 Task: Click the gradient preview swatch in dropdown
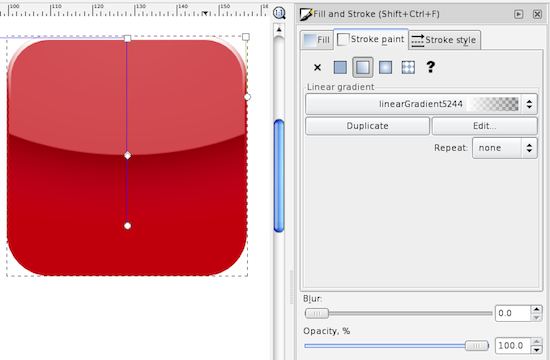pos(493,104)
